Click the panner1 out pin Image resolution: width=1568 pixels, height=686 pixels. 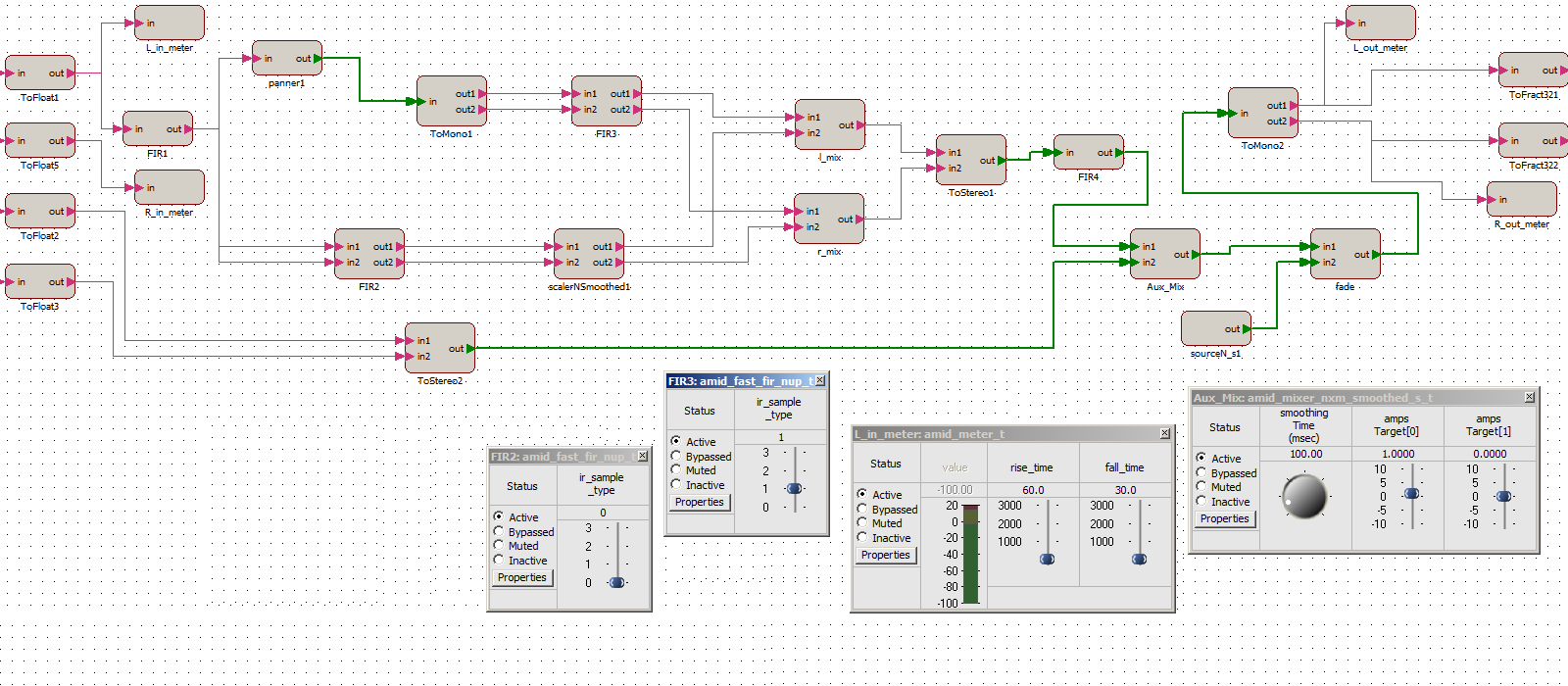point(318,59)
